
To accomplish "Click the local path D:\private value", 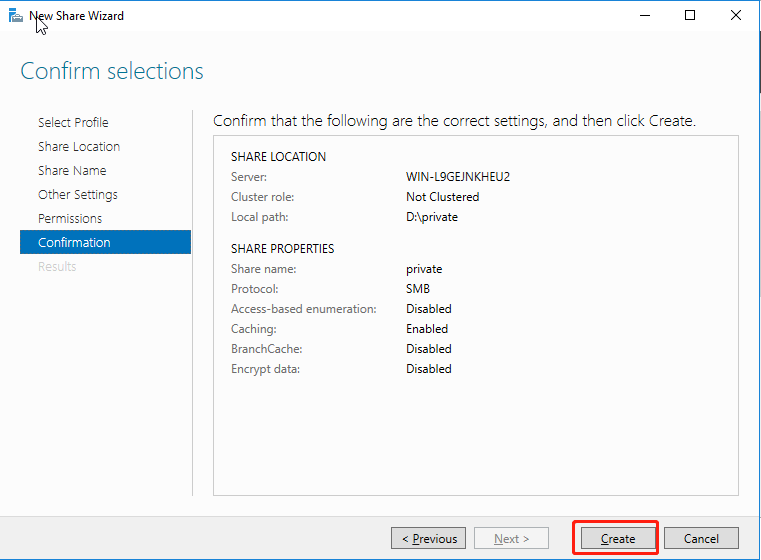I will 432,217.
